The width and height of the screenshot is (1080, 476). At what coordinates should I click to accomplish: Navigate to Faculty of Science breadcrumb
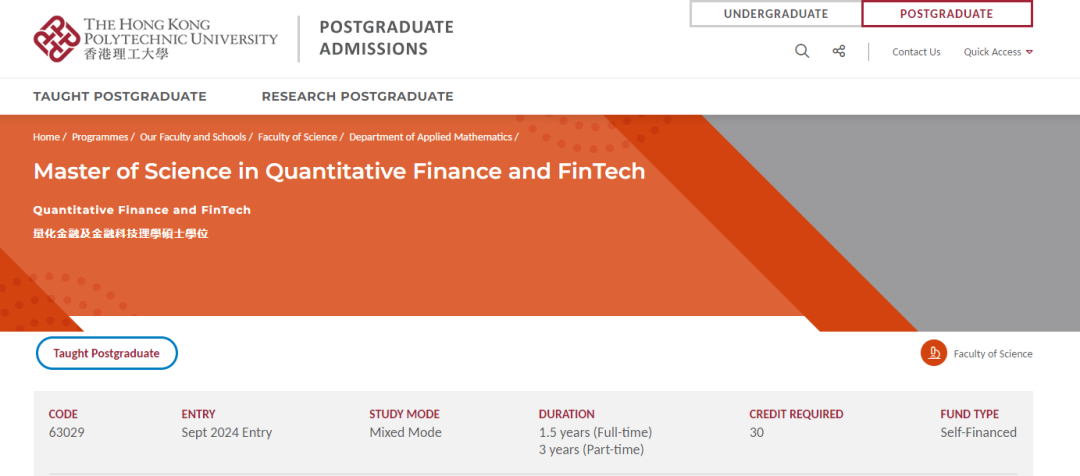point(298,137)
